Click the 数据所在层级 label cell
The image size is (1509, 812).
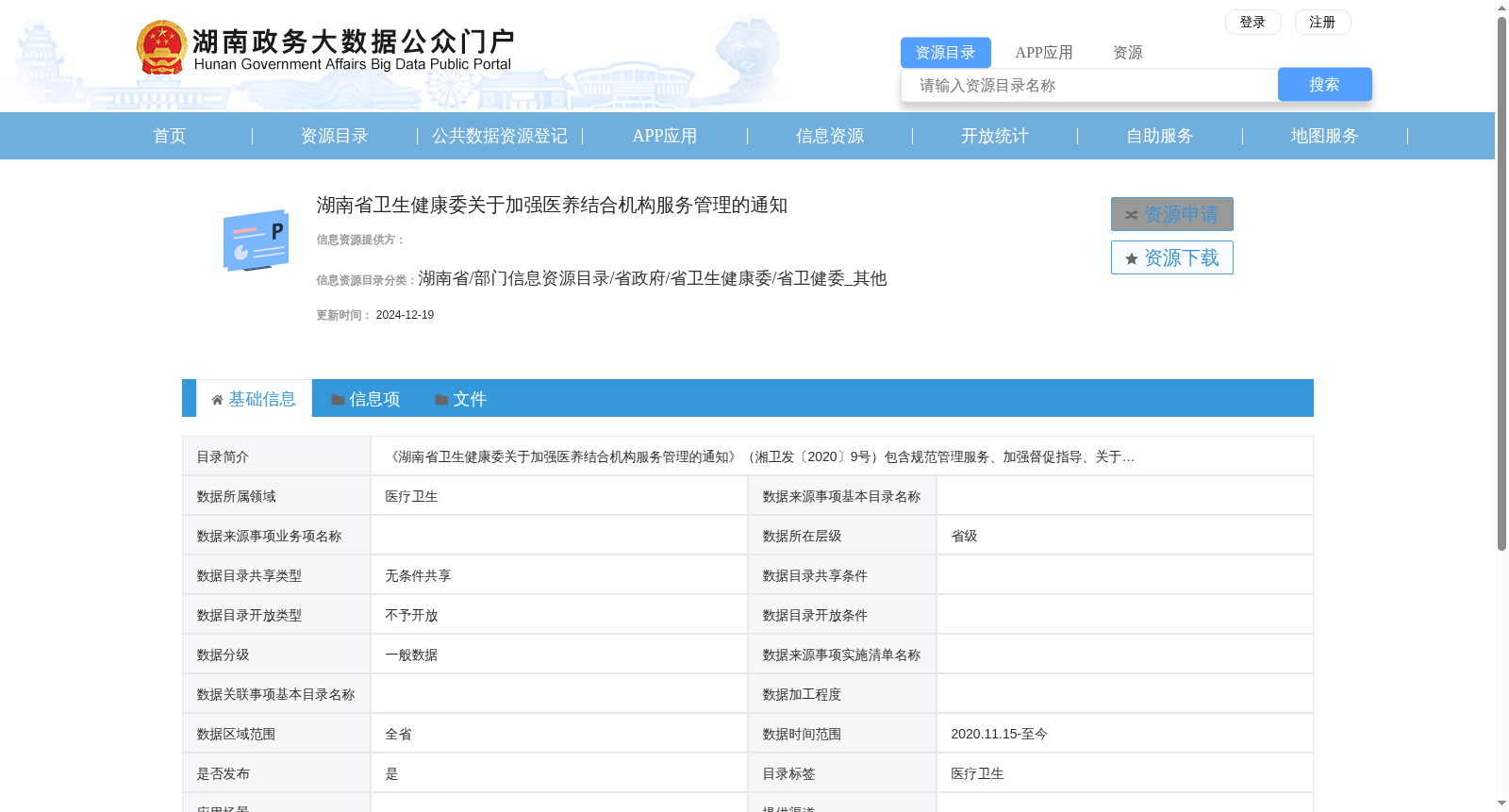click(842, 536)
